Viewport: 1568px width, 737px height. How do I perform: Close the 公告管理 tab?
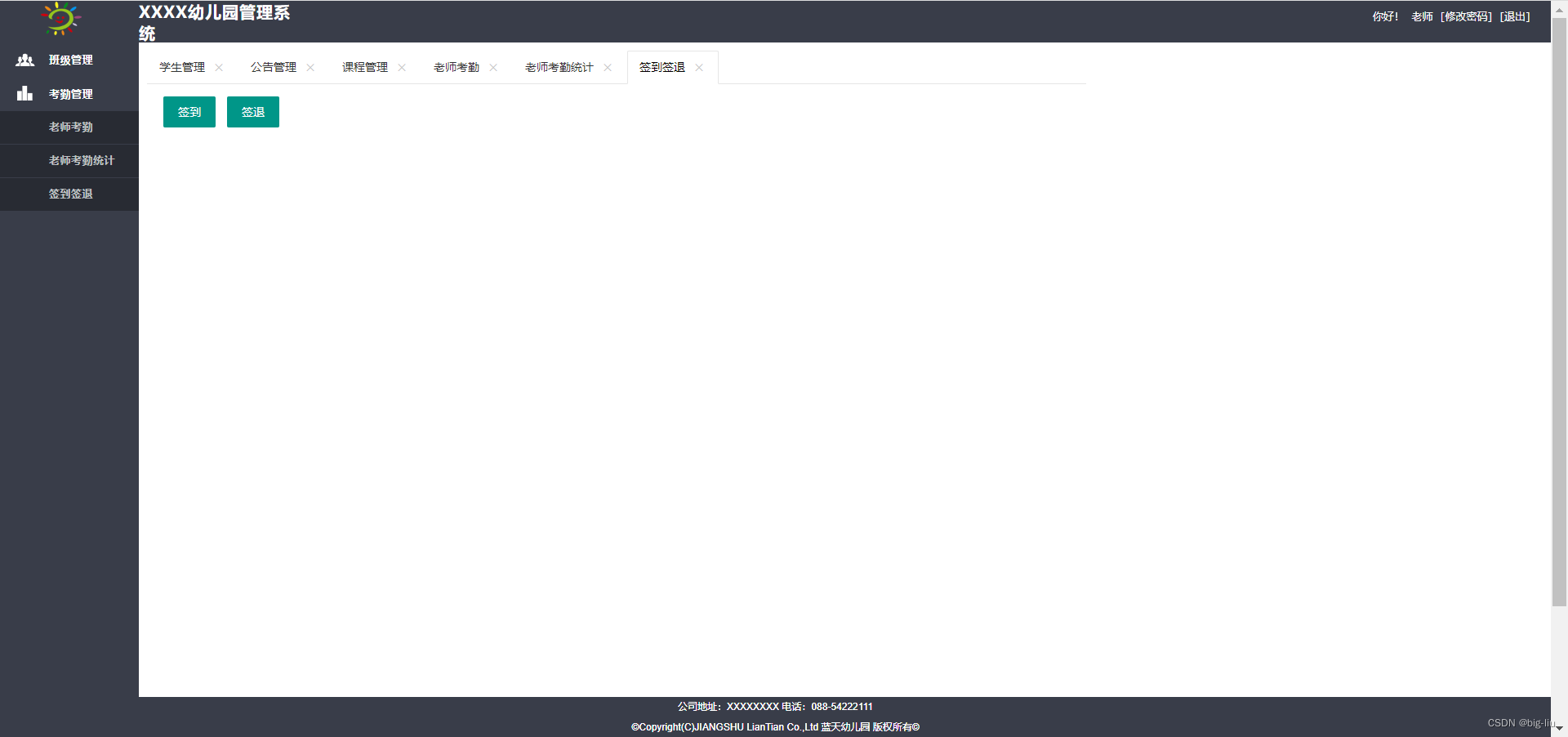(310, 68)
